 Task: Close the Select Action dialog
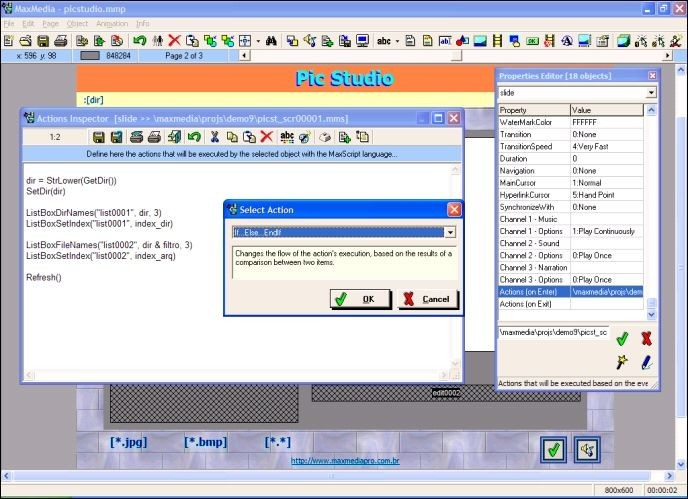454,210
